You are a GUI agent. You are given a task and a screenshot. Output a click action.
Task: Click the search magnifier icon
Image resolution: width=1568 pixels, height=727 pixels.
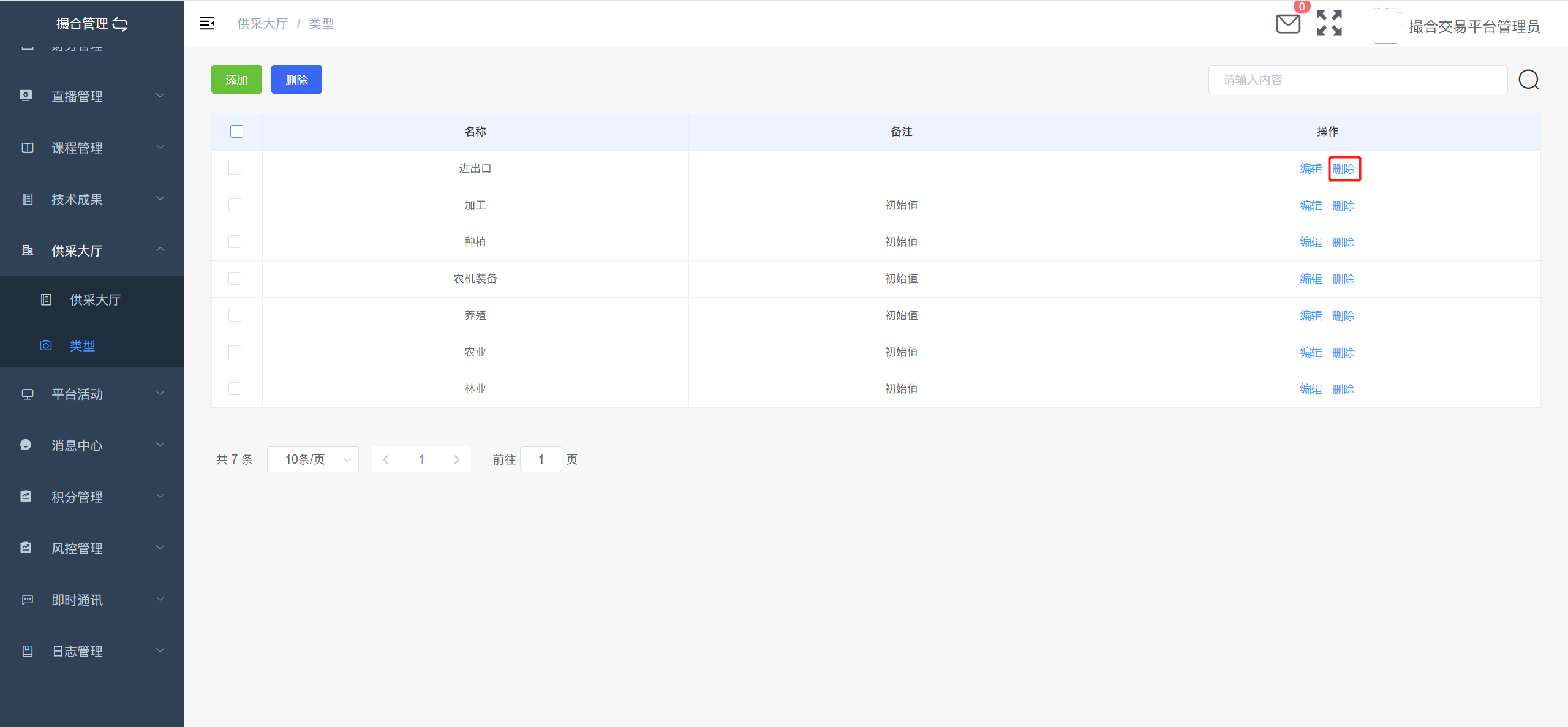point(1529,80)
